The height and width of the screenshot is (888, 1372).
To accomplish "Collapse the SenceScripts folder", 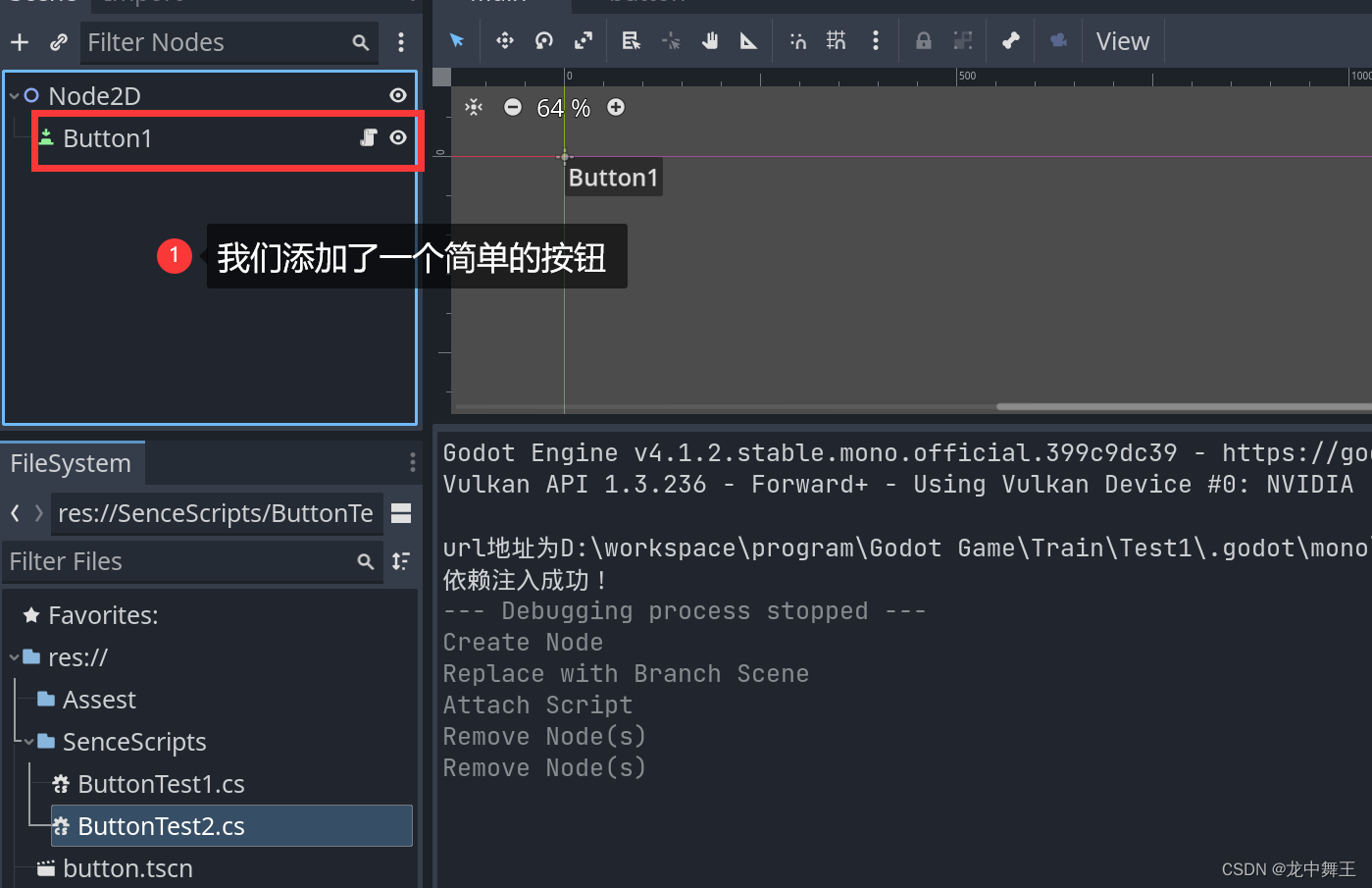I will 28,742.
